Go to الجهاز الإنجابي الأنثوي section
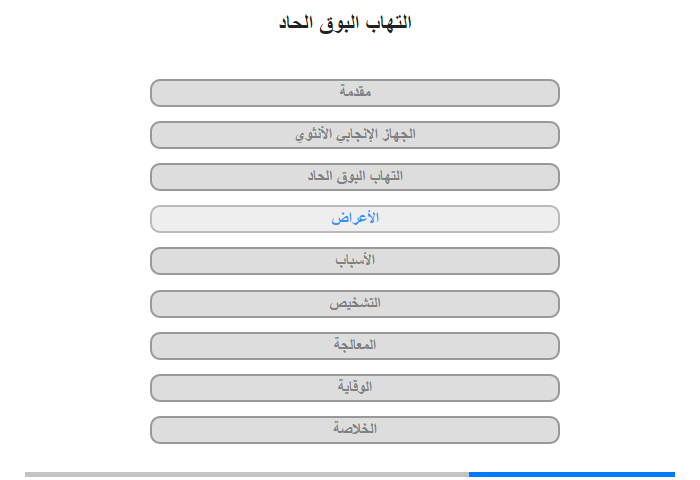The height and width of the screenshot is (480, 700). 355,135
